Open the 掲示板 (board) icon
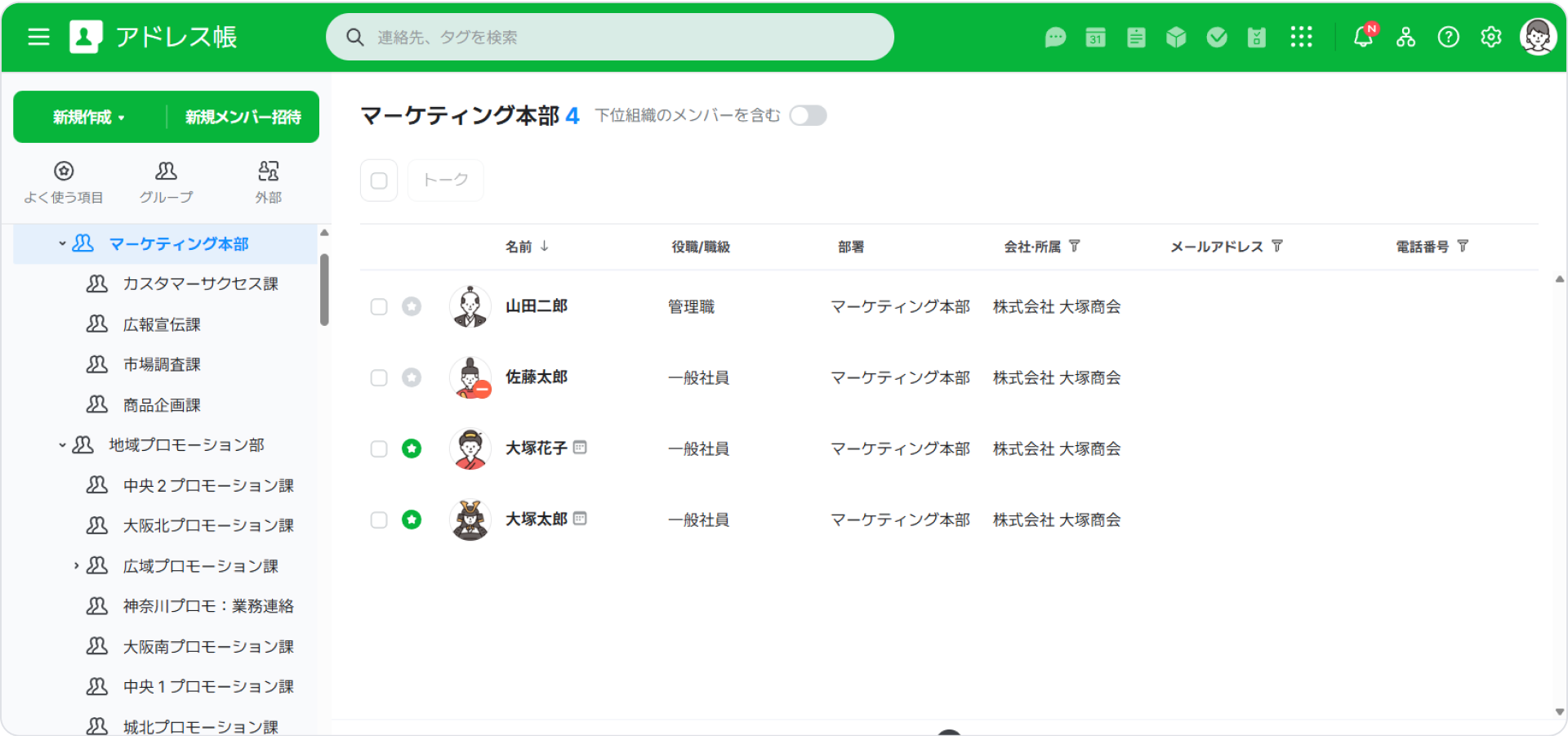This screenshot has width=1568, height=736. click(1135, 37)
